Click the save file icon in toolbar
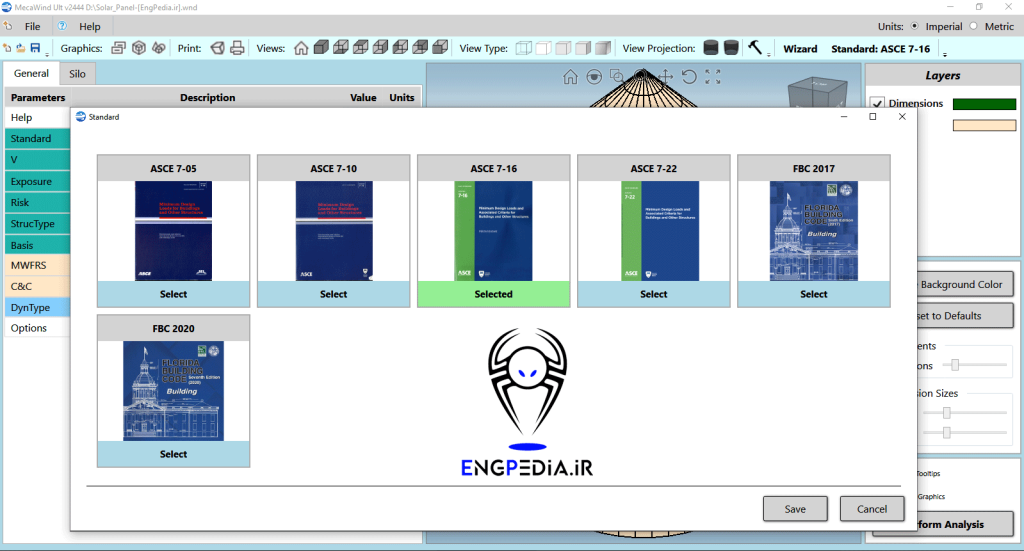 (35, 48)
